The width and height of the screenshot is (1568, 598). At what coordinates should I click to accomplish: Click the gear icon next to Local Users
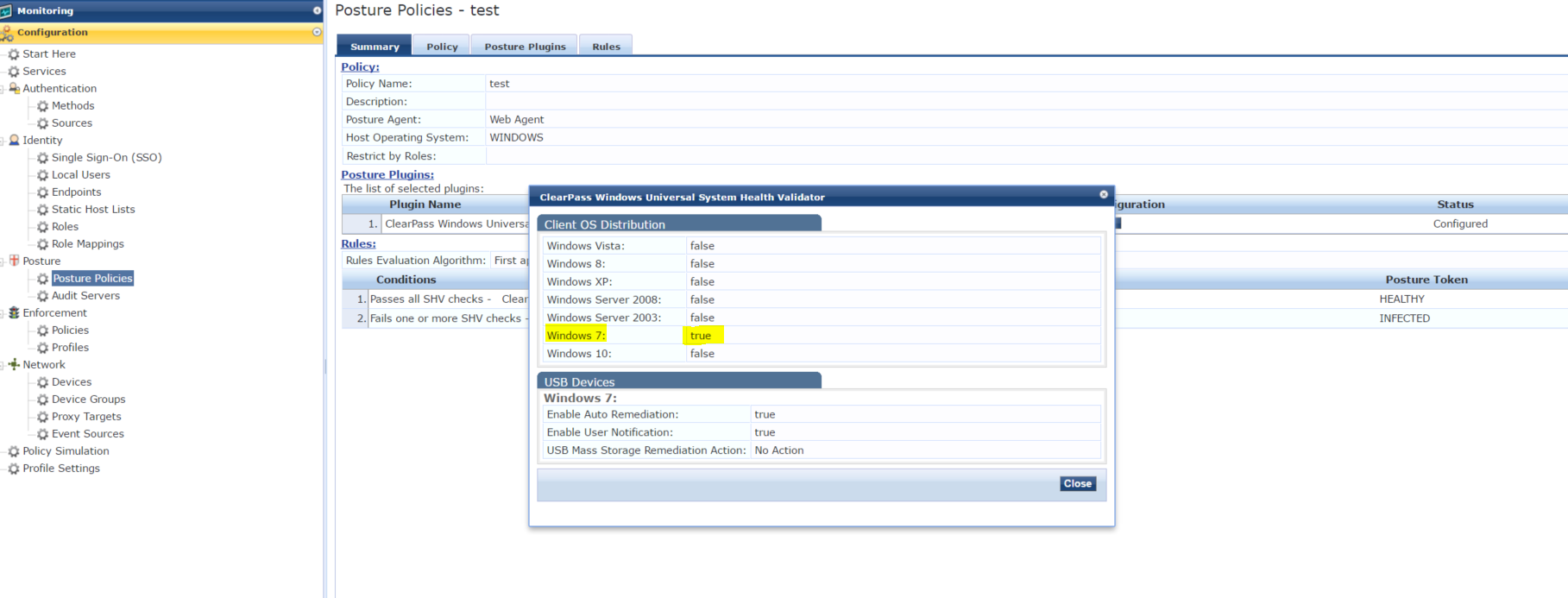(x=42, y=175)
